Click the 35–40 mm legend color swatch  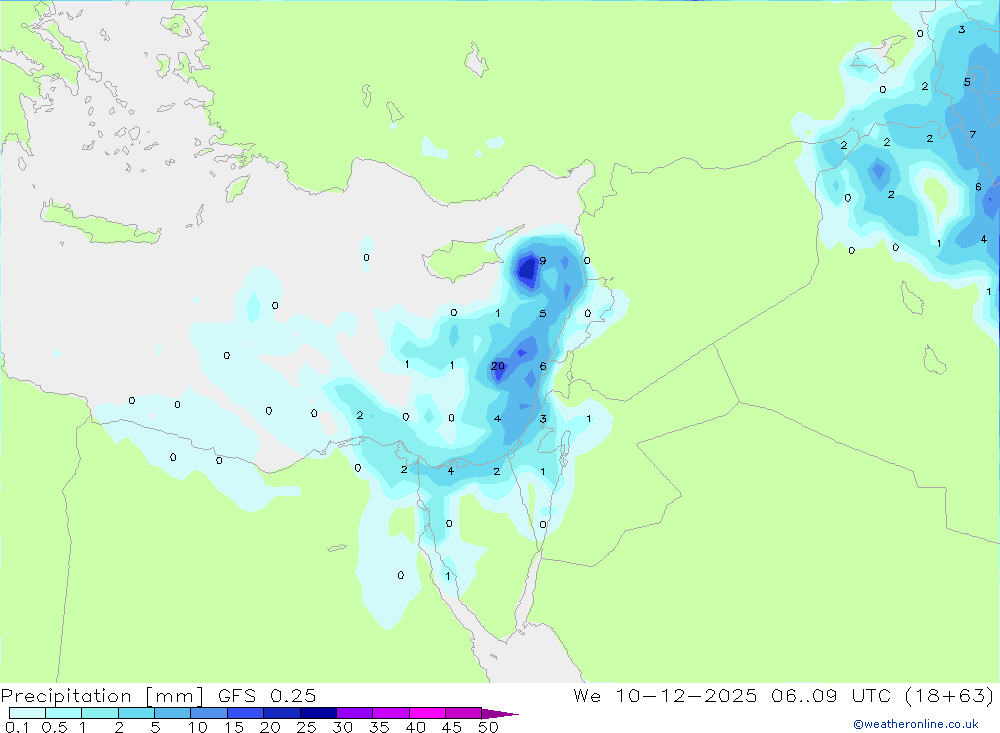391,713
